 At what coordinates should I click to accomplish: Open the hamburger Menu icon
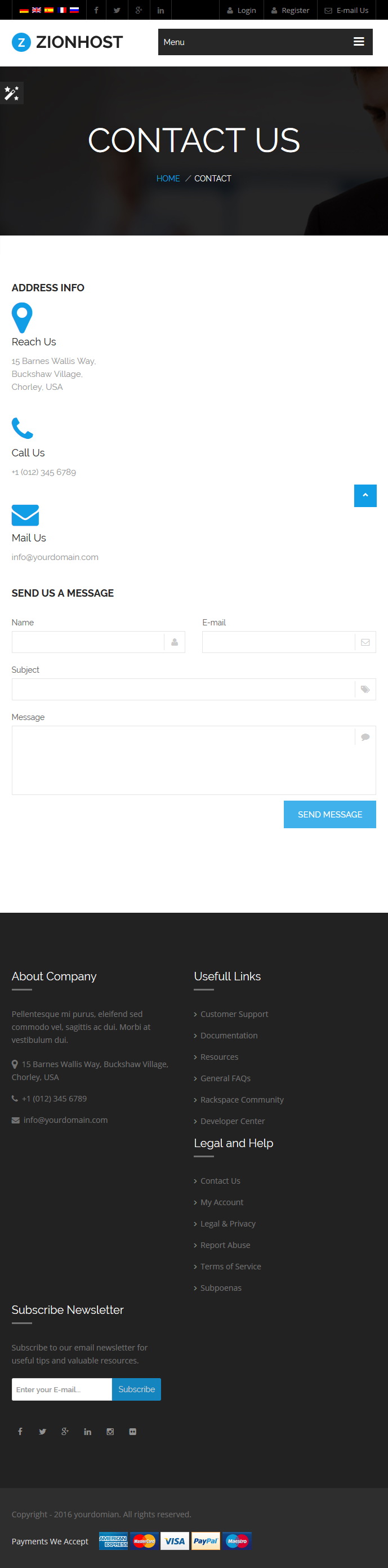click(359, 42)
